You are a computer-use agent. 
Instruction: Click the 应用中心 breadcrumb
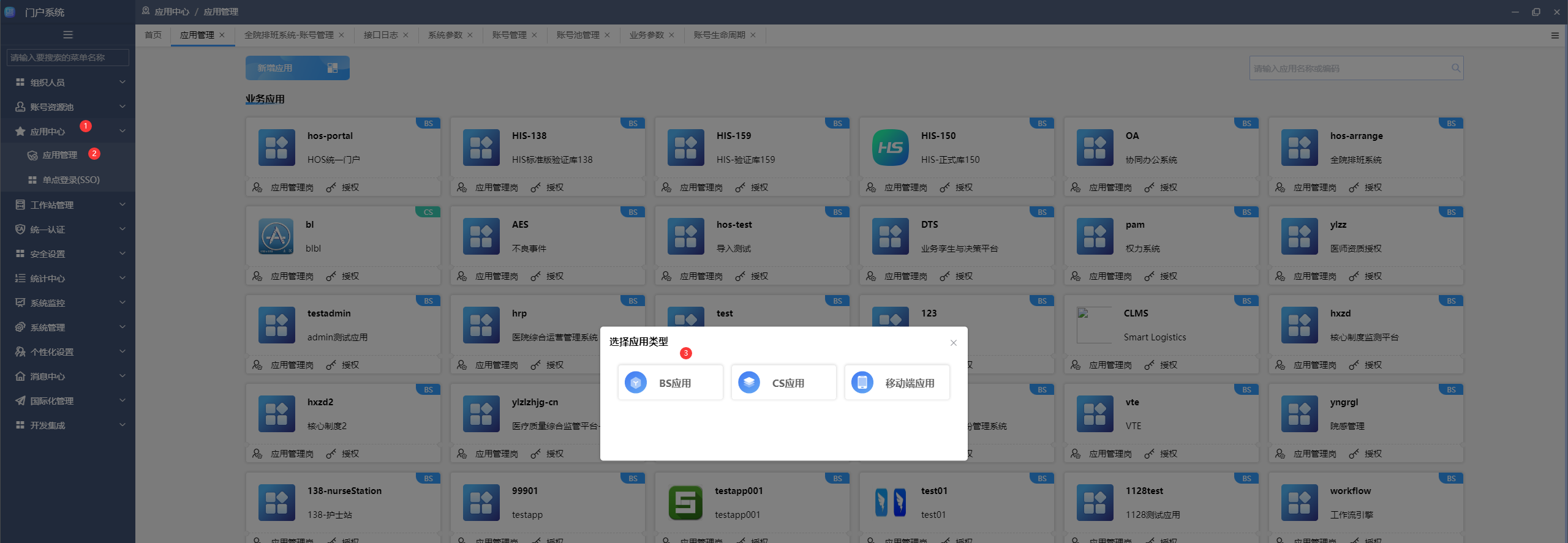coord(171,12)
